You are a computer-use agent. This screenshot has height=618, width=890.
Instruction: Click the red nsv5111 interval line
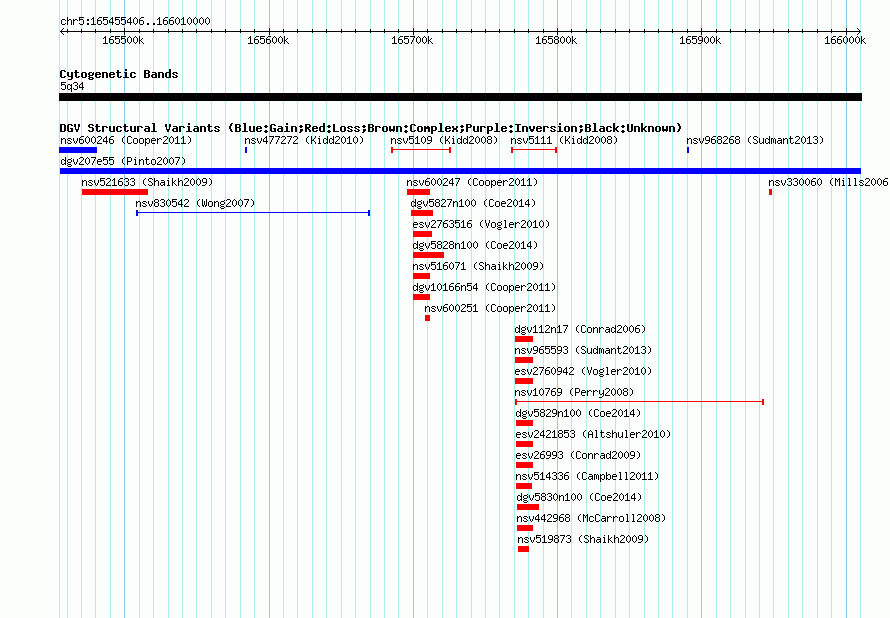(x=534, y=150)
